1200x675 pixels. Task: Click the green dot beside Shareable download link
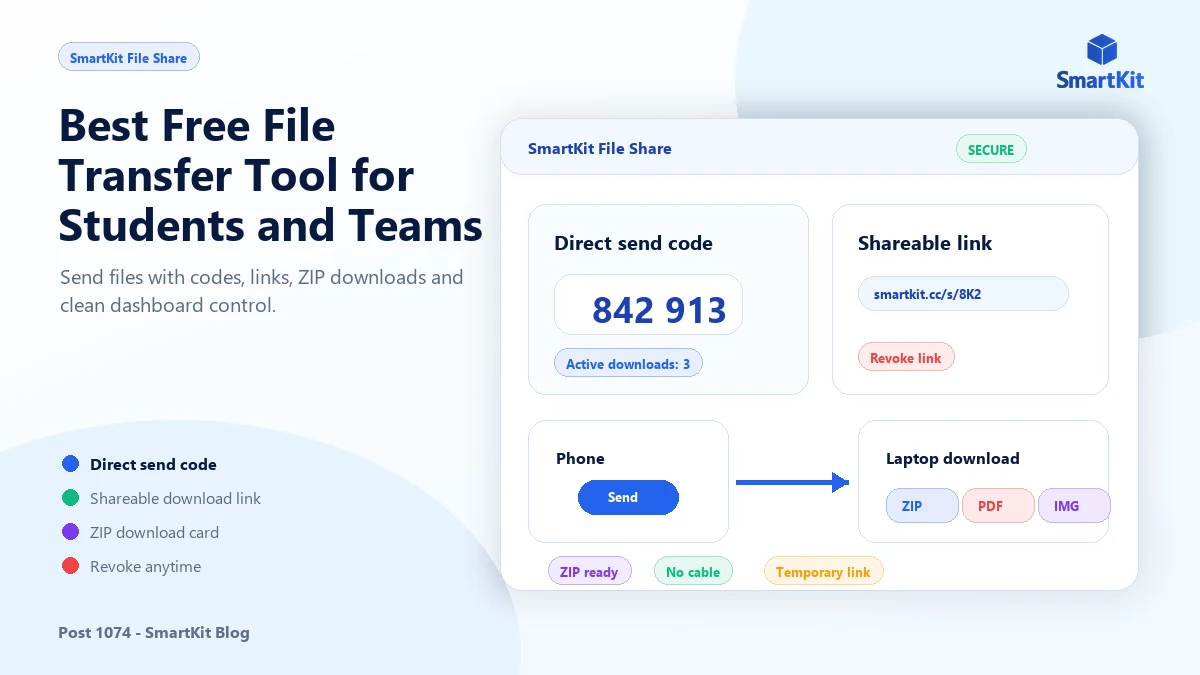[70, 498]
